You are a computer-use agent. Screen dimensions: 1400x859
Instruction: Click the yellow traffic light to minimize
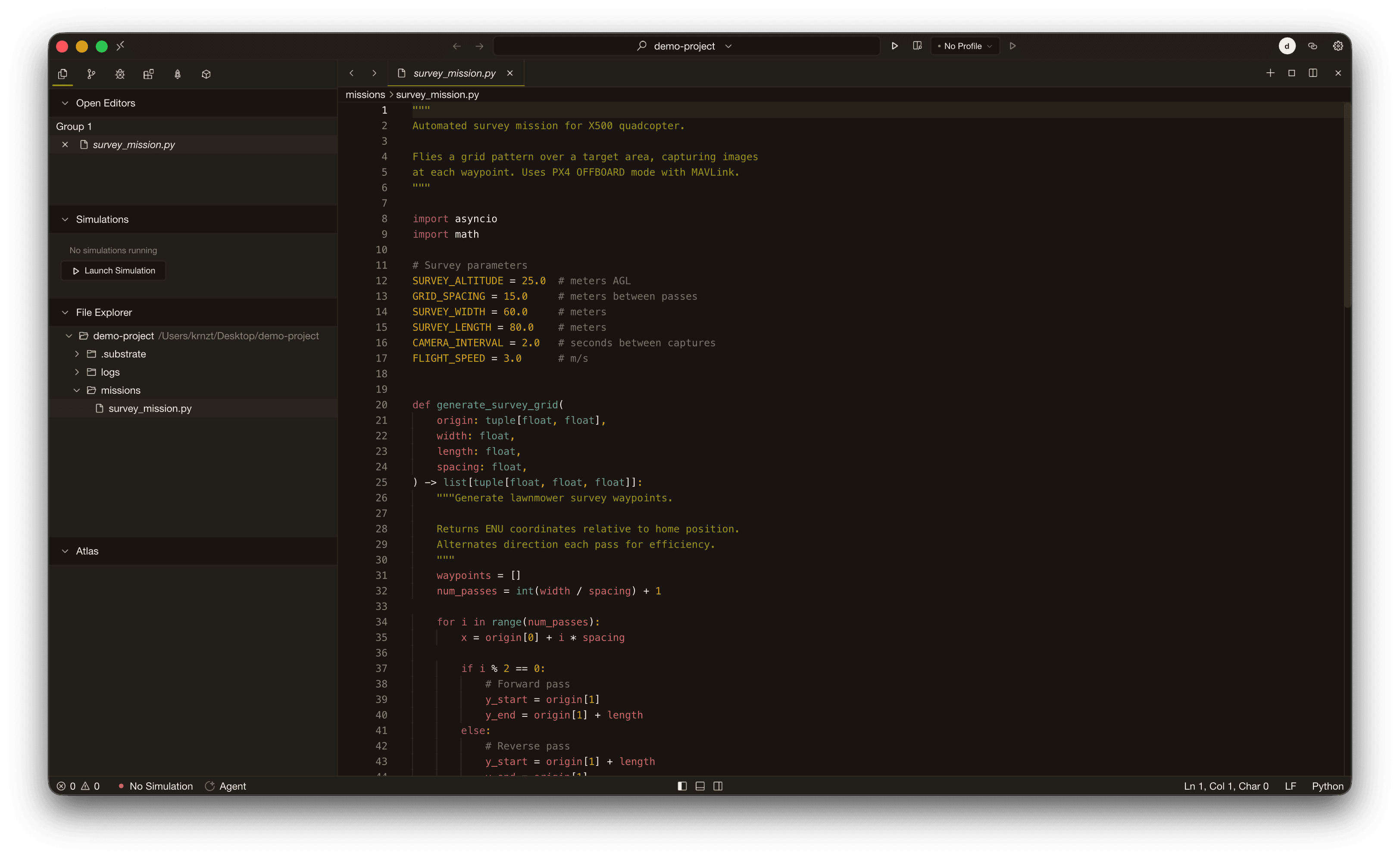point(81,46)
